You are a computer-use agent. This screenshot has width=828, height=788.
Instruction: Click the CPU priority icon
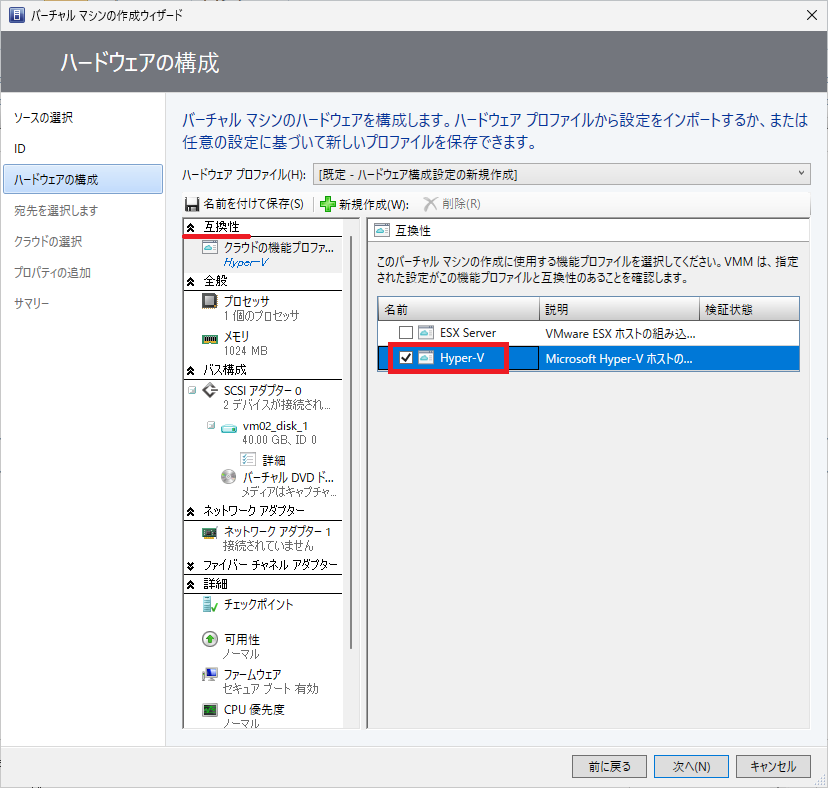pyautogui.click(x=210, y=710)
